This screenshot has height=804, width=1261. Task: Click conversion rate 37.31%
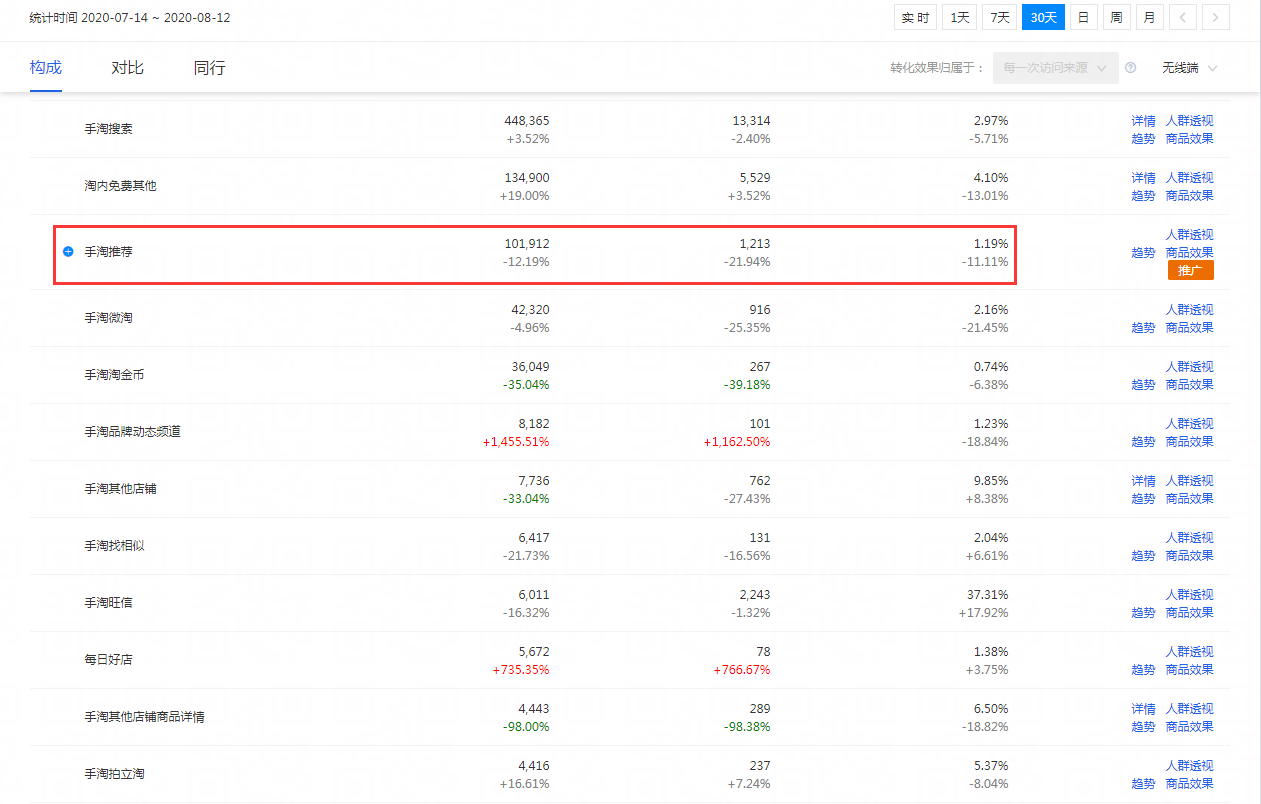pos(987,595)
